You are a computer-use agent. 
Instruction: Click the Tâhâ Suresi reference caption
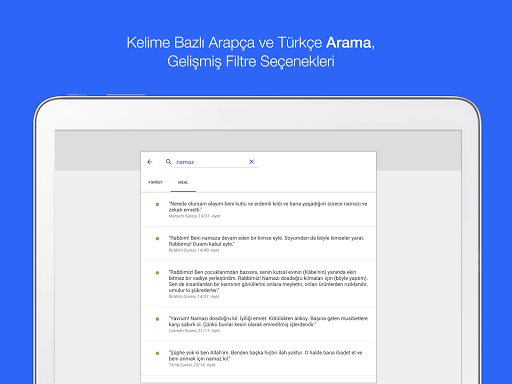[x=192, y=365]
